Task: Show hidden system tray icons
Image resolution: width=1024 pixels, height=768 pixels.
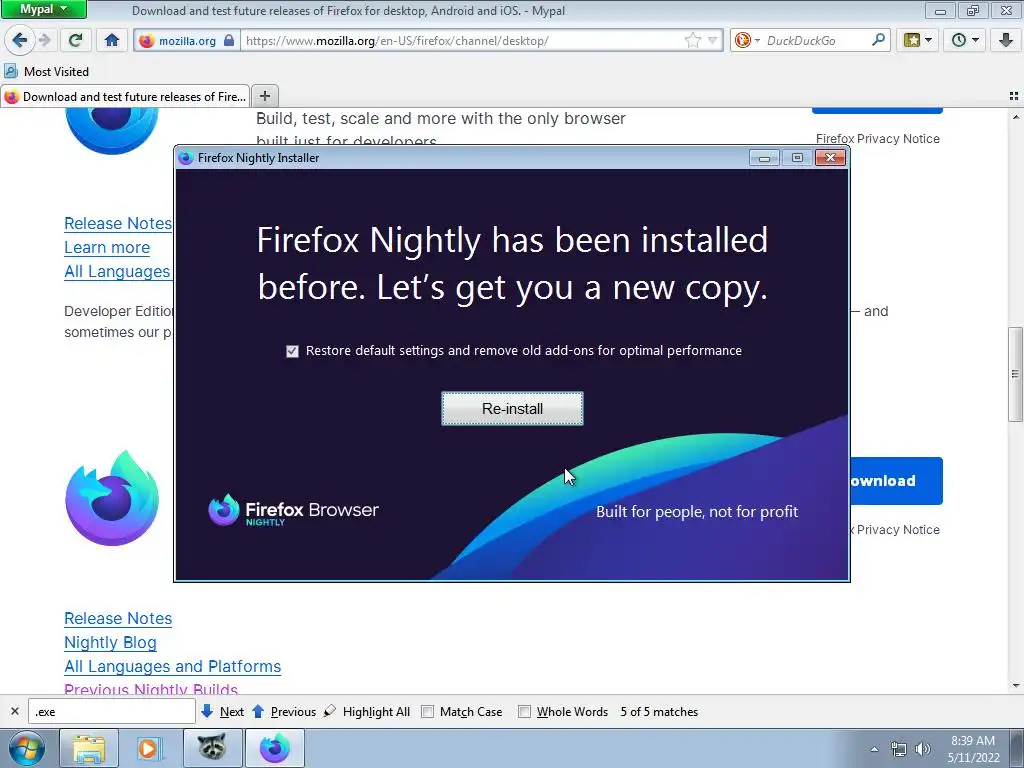Action: (x=874, y=749)
